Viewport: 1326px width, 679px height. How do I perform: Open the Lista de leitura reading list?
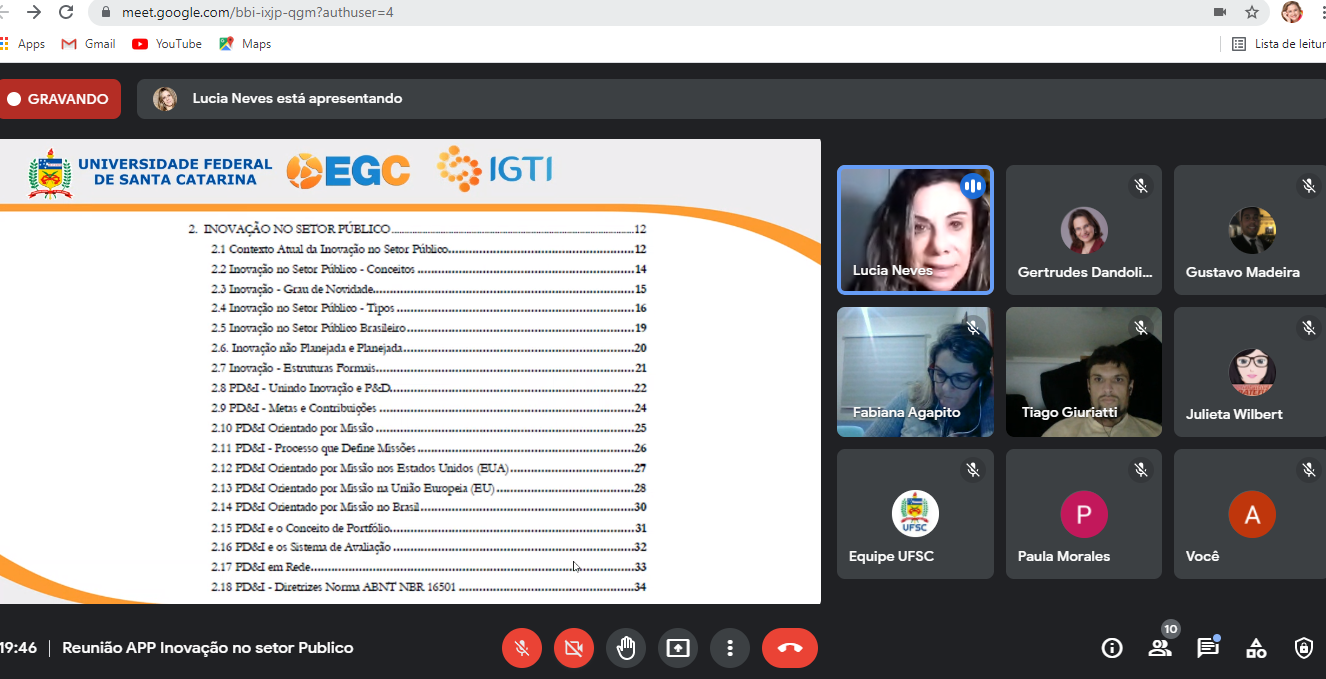tap(1279, 44)
